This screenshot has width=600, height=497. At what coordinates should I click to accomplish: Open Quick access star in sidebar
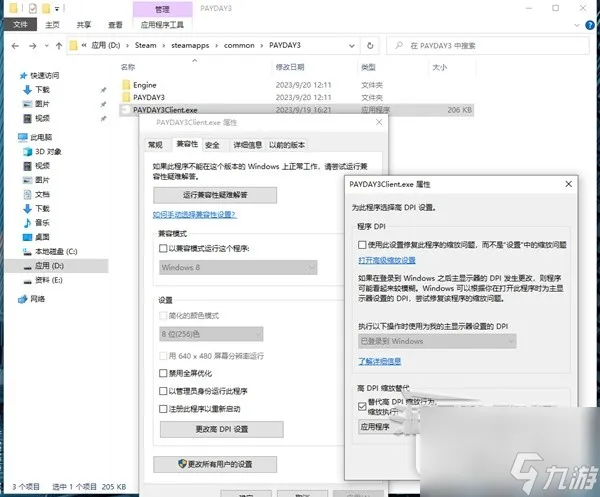click(23, 75)
